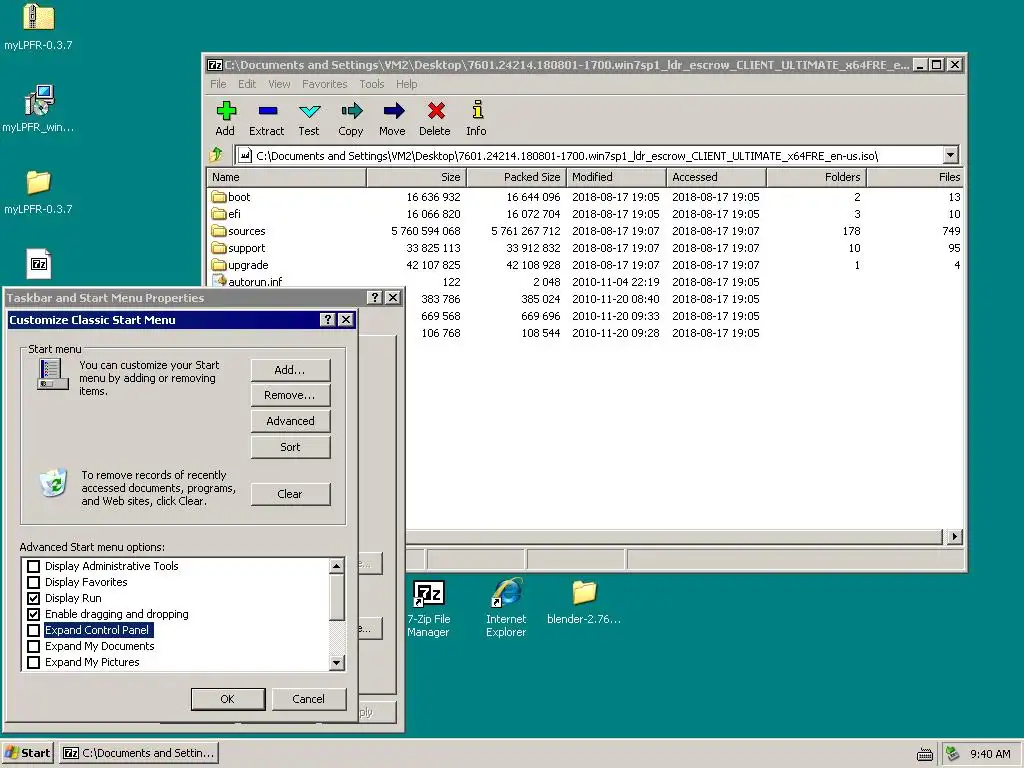Sort by Folders column header
Viewport: 1024px width, 768px height.
coord(816,177)
